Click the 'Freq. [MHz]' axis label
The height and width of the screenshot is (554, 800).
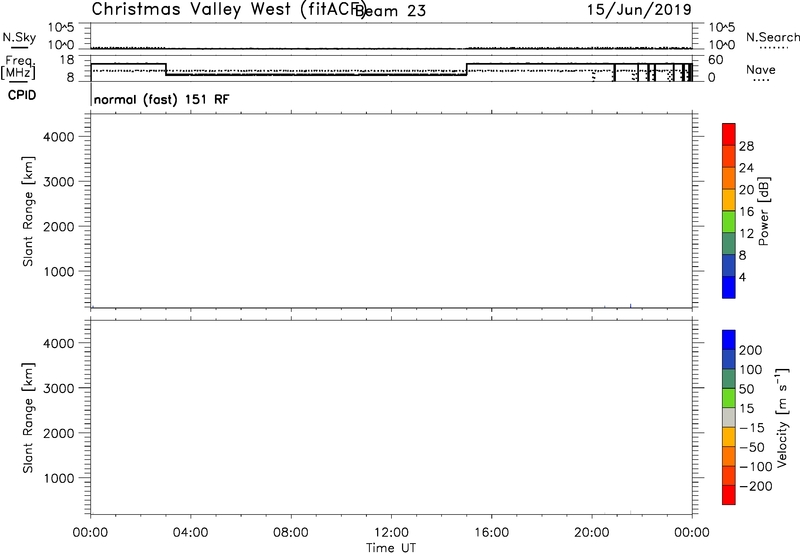click(18, 67)
